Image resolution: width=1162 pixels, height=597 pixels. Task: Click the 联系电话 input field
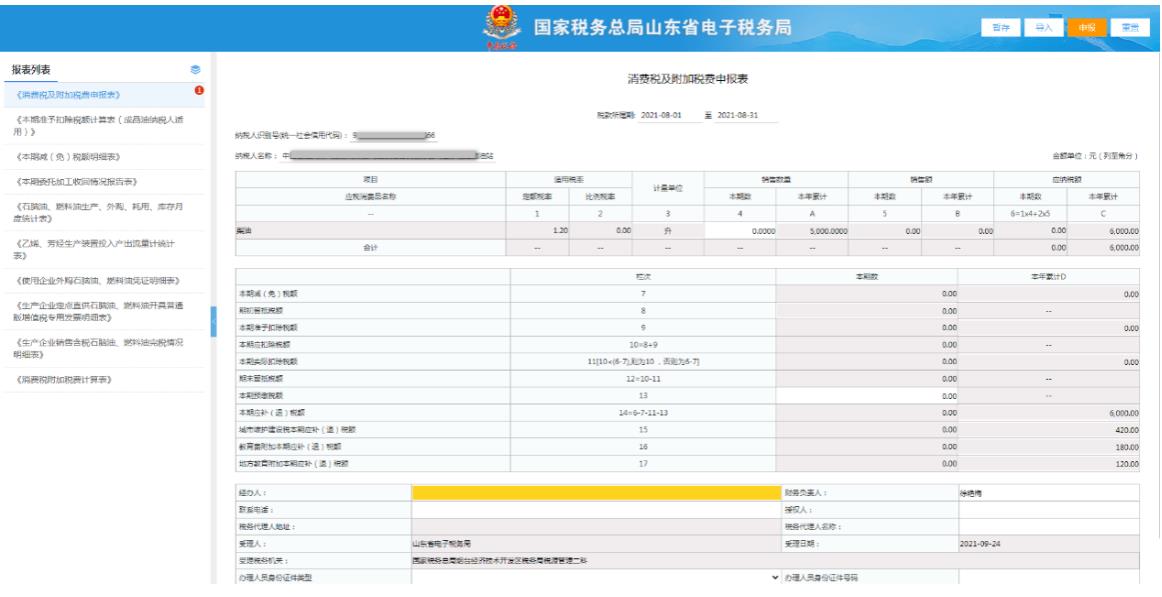tap(596, 509)
